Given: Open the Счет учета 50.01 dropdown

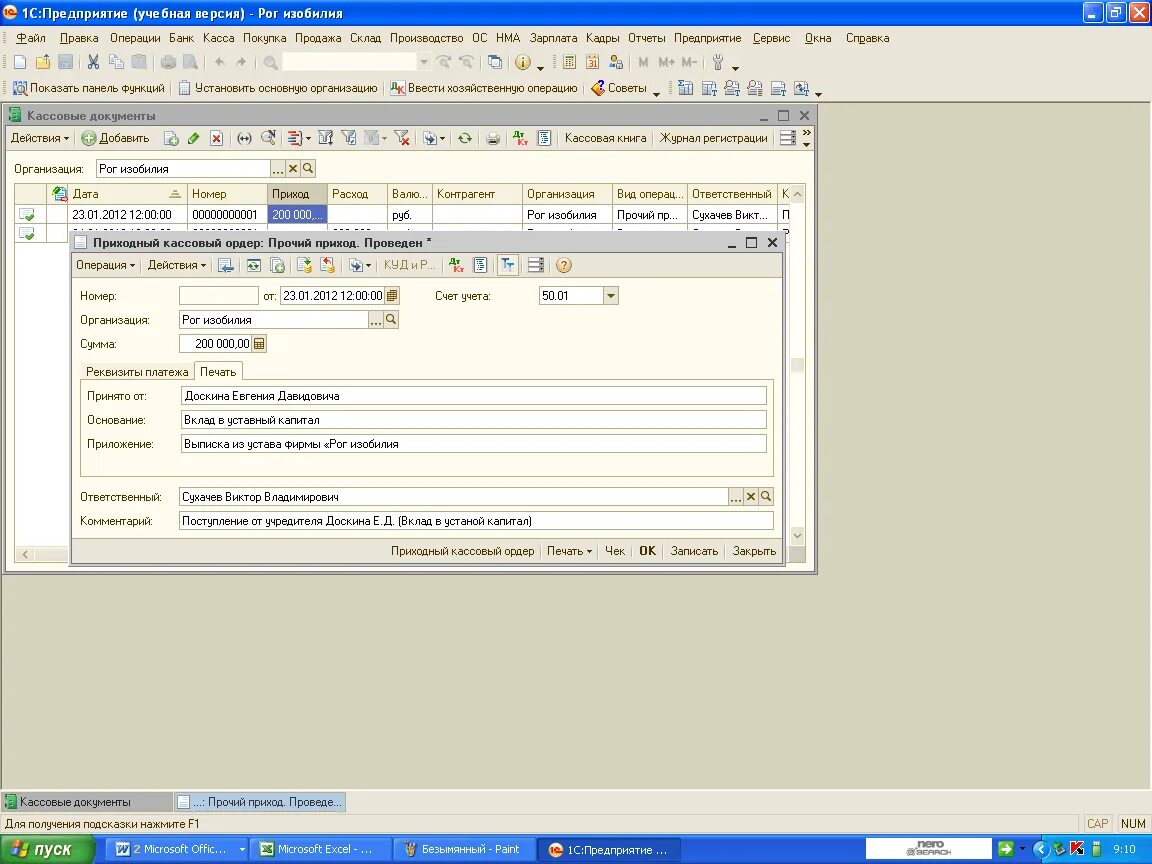Looking at the screenshot, I should tap(611, 296).
